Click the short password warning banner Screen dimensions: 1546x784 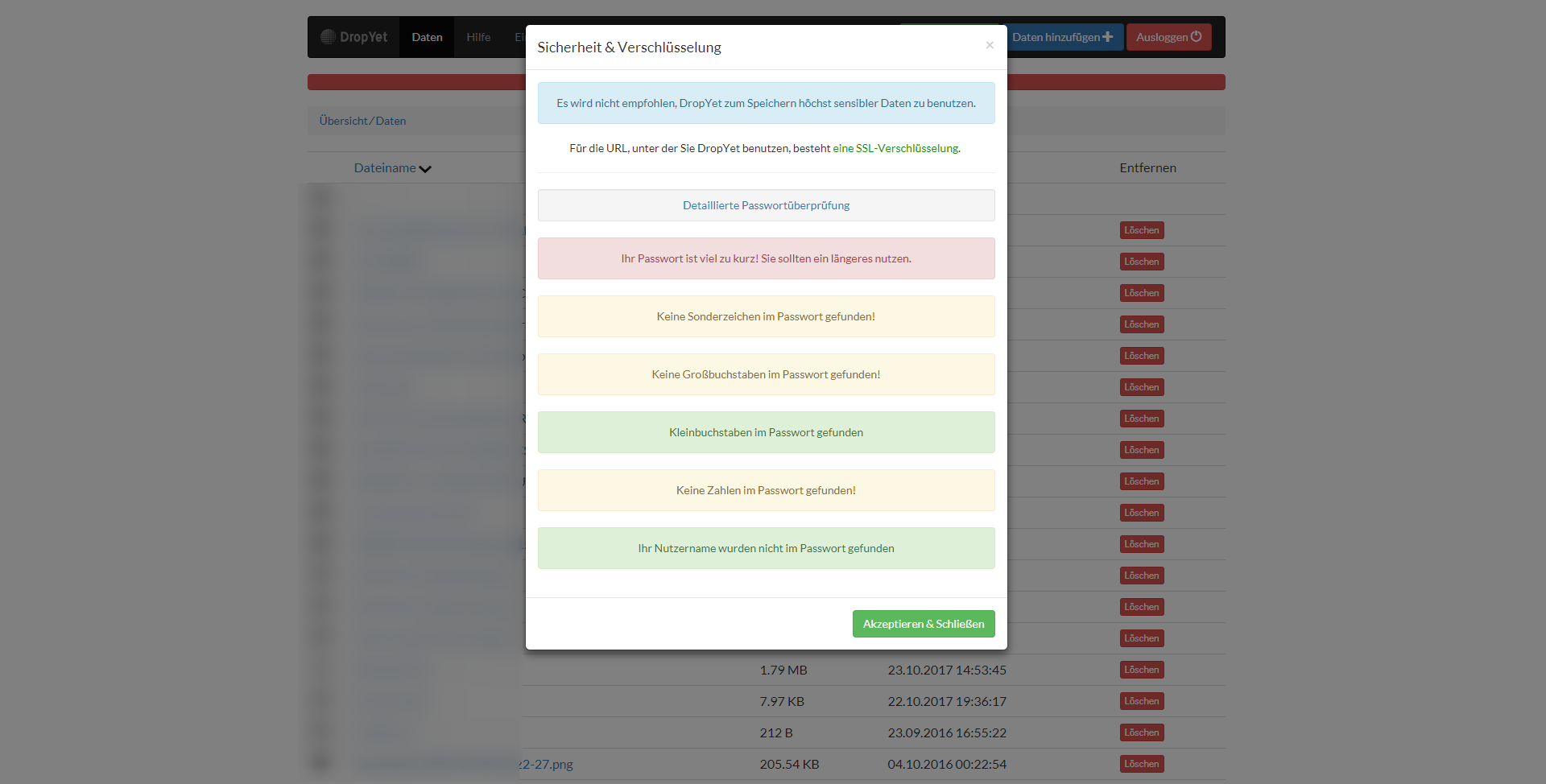point(766,258)
